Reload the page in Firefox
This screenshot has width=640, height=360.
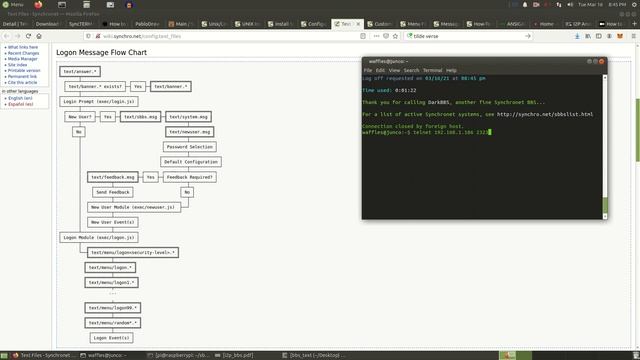point(28,36)
